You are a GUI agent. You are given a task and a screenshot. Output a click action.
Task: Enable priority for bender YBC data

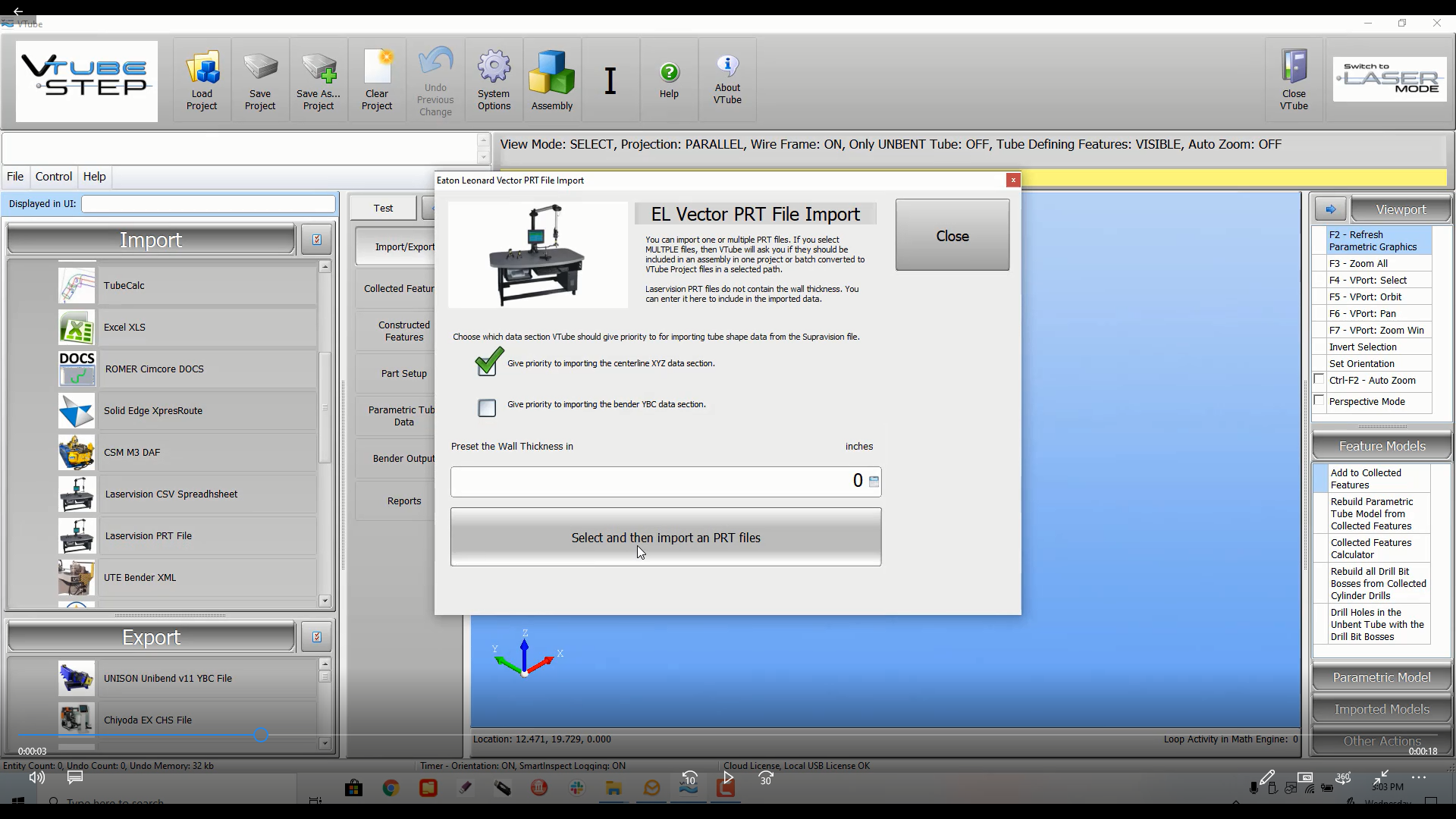tap(487, 408)
